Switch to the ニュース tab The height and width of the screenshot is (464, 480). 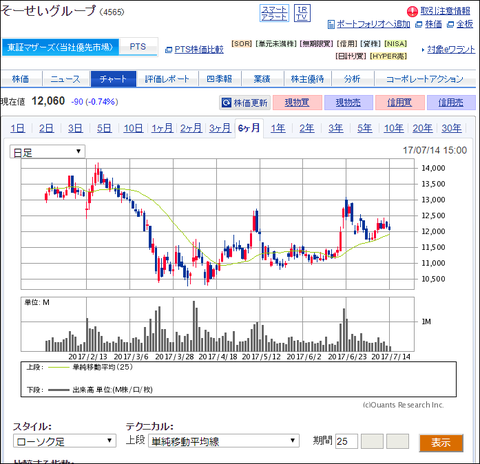pos(66,79)
